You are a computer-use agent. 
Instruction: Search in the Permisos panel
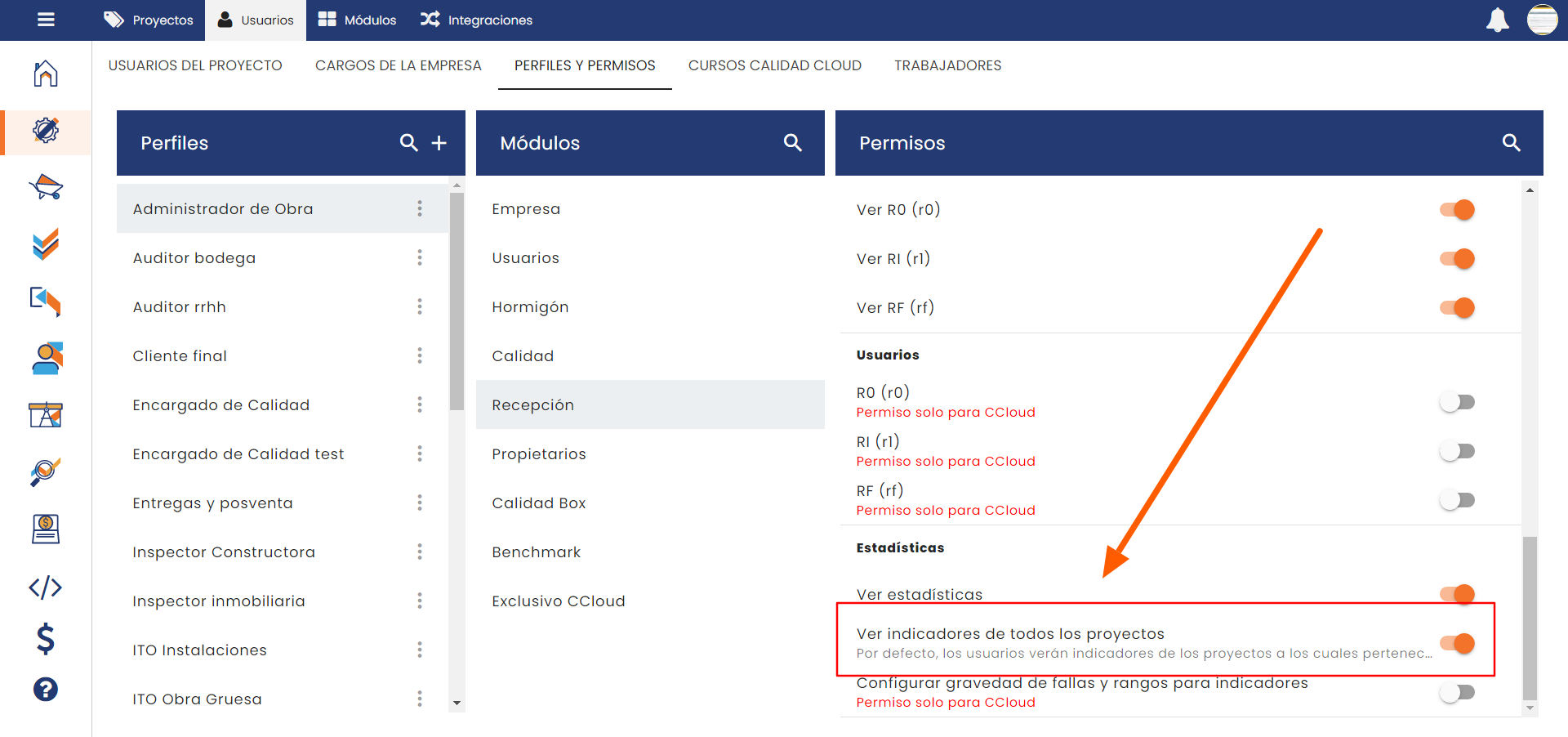tap(1511, 143)
